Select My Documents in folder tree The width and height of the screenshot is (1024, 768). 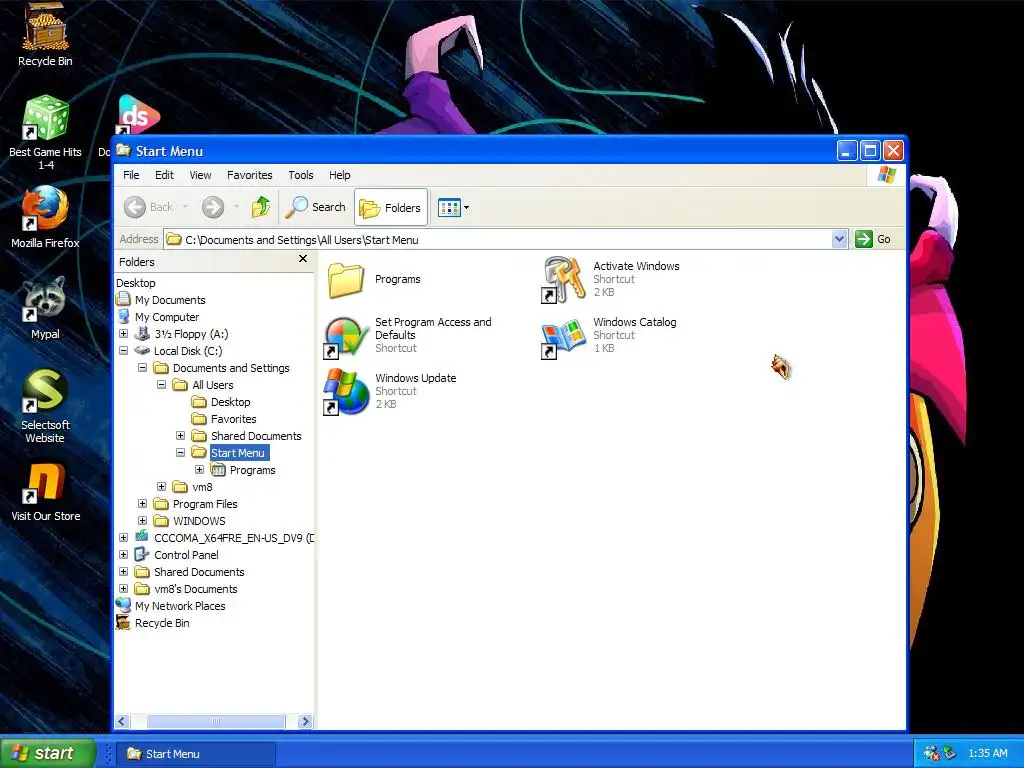click(x=170, y=300)
